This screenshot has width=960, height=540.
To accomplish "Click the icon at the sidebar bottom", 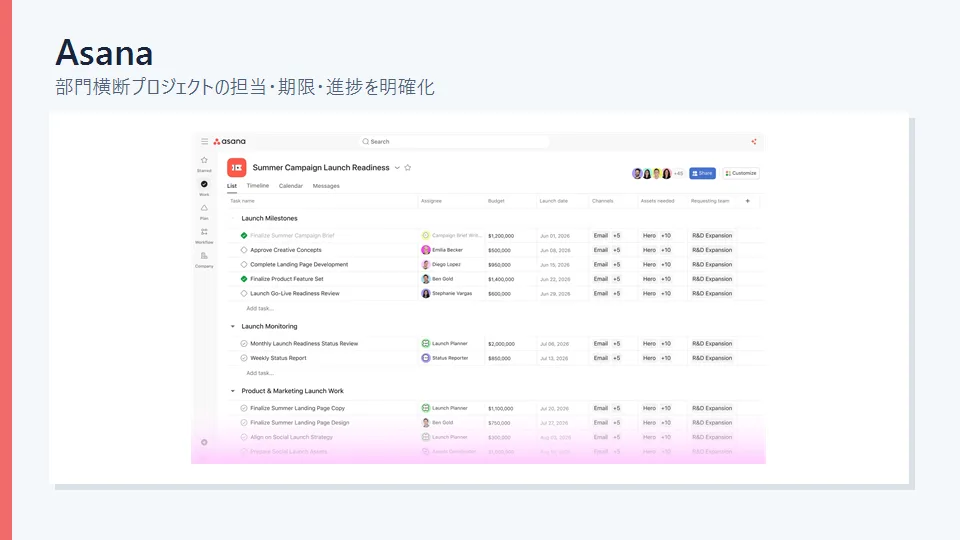I will (x=204, y=442).
